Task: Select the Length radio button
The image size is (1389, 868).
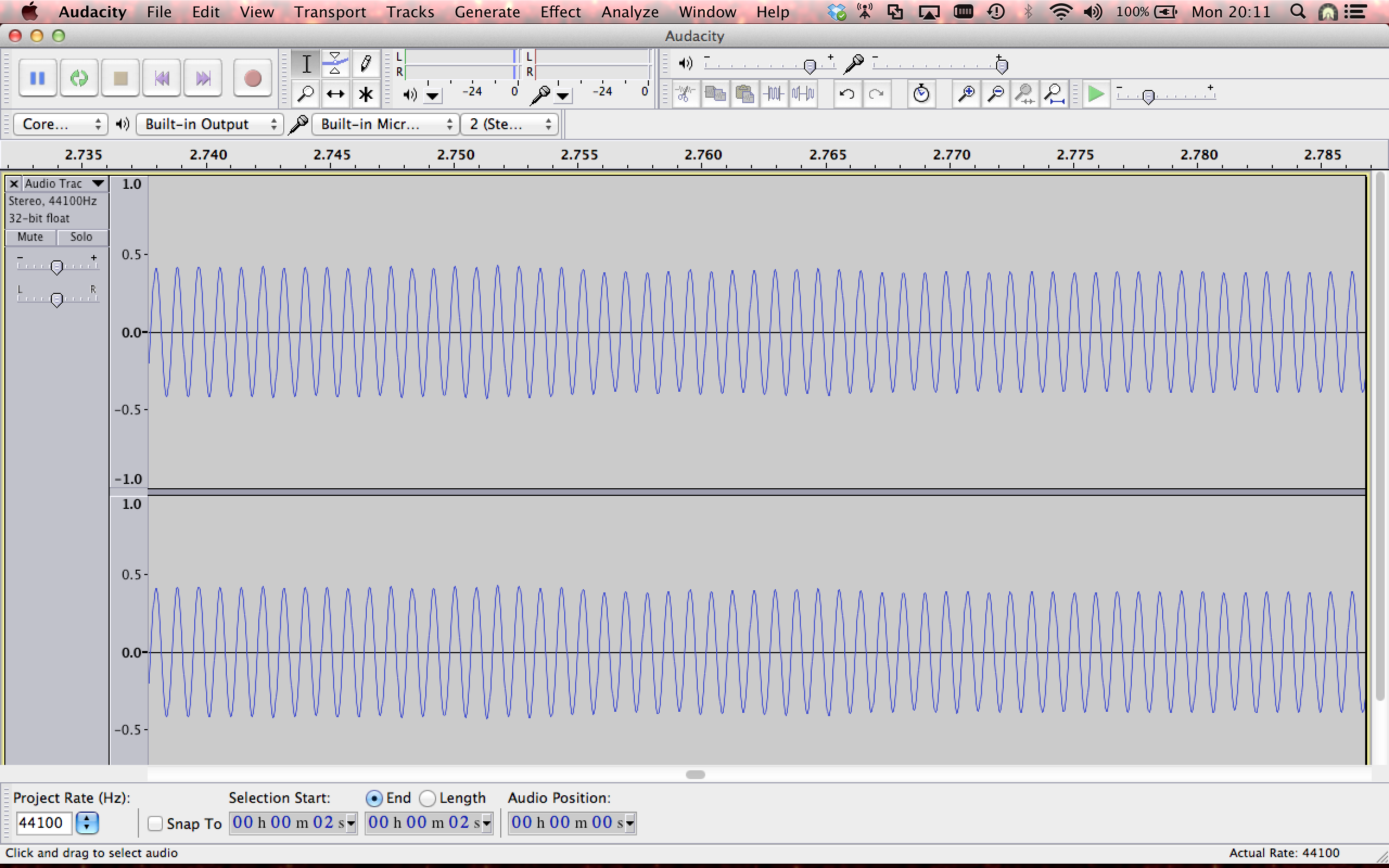Action: [428, 798]
